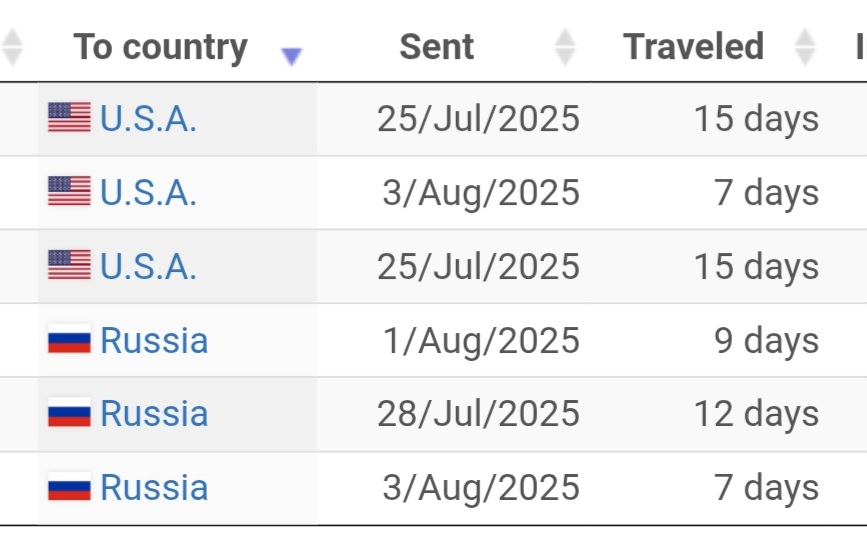Image resolution: width=867 pixels, height=550 pixels.
Task: Open U.S.A. link in third row
Action: [x=148, y=266]
